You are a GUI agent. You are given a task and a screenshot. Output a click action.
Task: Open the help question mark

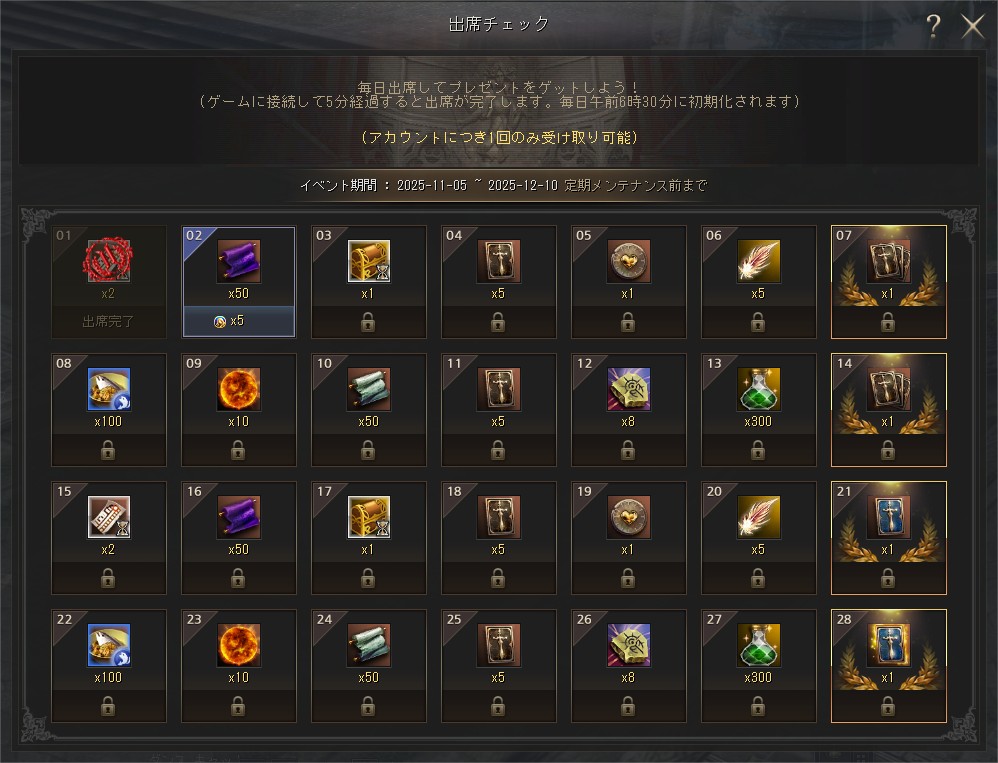point(933,25)
